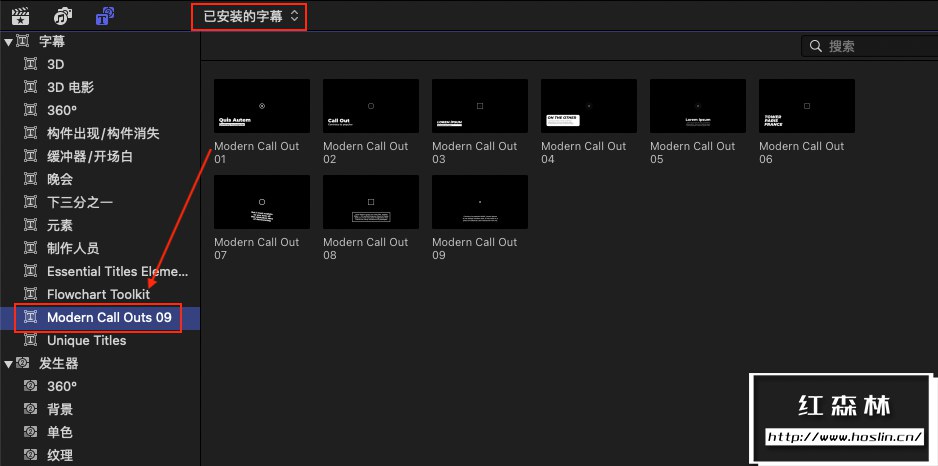Viewport: 938px width, 466px height.
Task: Open the 已安装的字幕 dropdown menu
Action: click(249, 17)
